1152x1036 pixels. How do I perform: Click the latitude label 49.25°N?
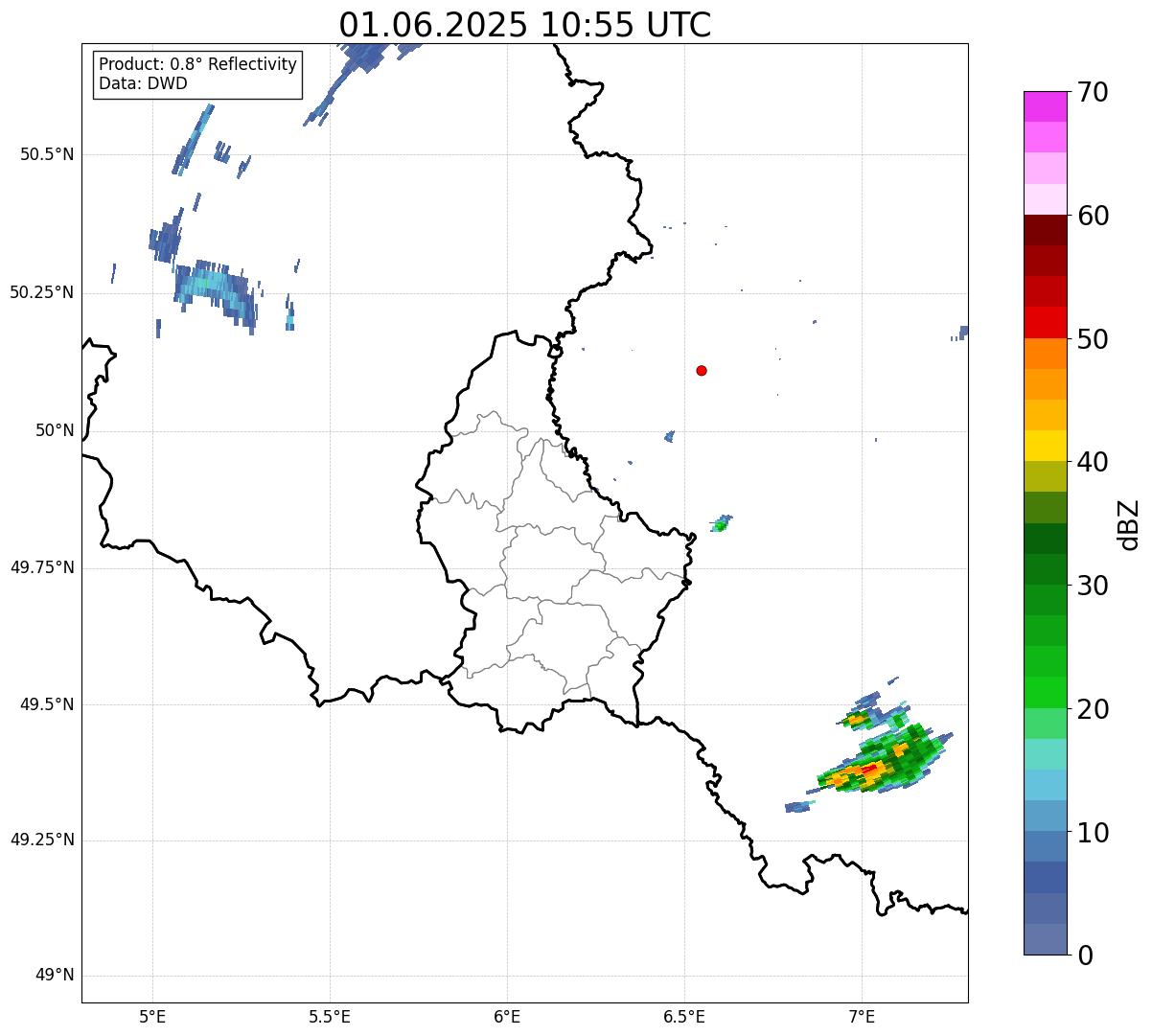tap(42, 840)
